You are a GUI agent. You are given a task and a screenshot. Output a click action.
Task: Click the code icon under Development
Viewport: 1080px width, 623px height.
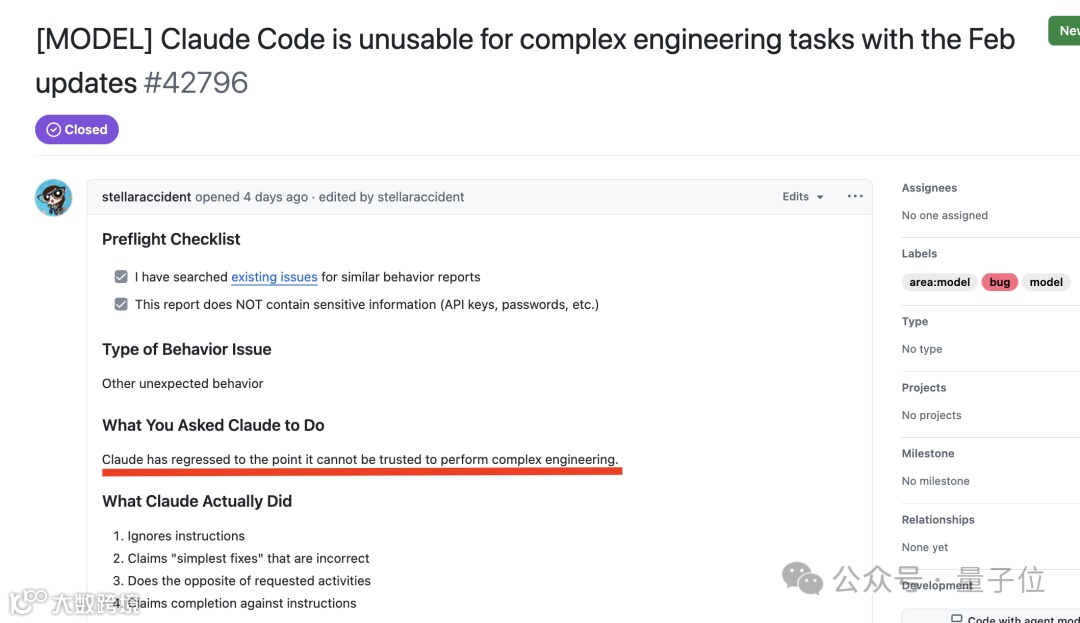pyautogui.click(x=956, y=619)
